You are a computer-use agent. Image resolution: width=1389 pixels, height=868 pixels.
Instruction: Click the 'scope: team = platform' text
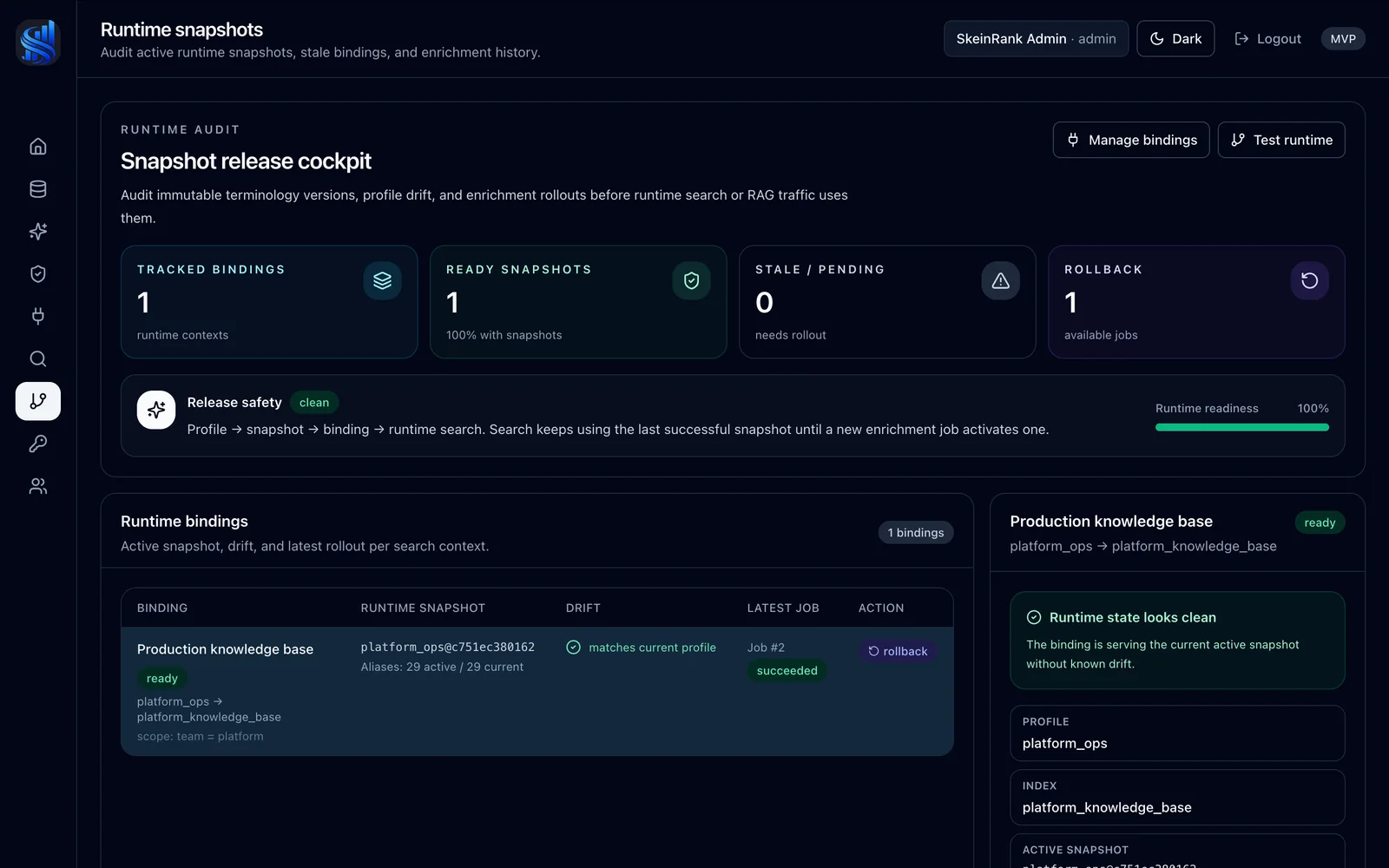(x=201, y=736)
